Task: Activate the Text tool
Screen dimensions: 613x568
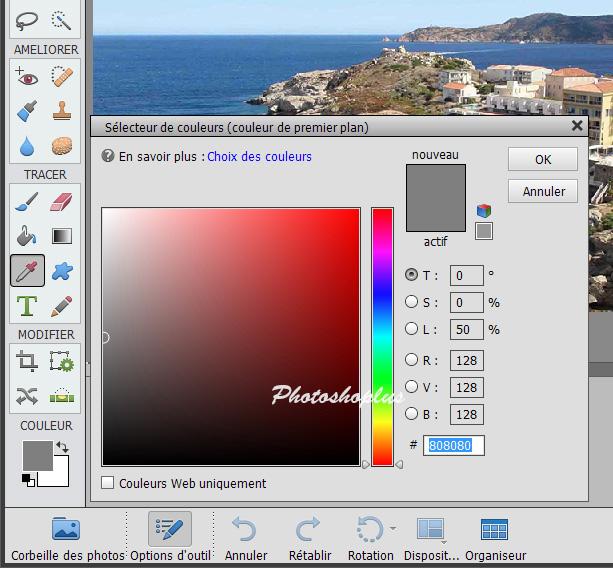Action: click(27, 304)
